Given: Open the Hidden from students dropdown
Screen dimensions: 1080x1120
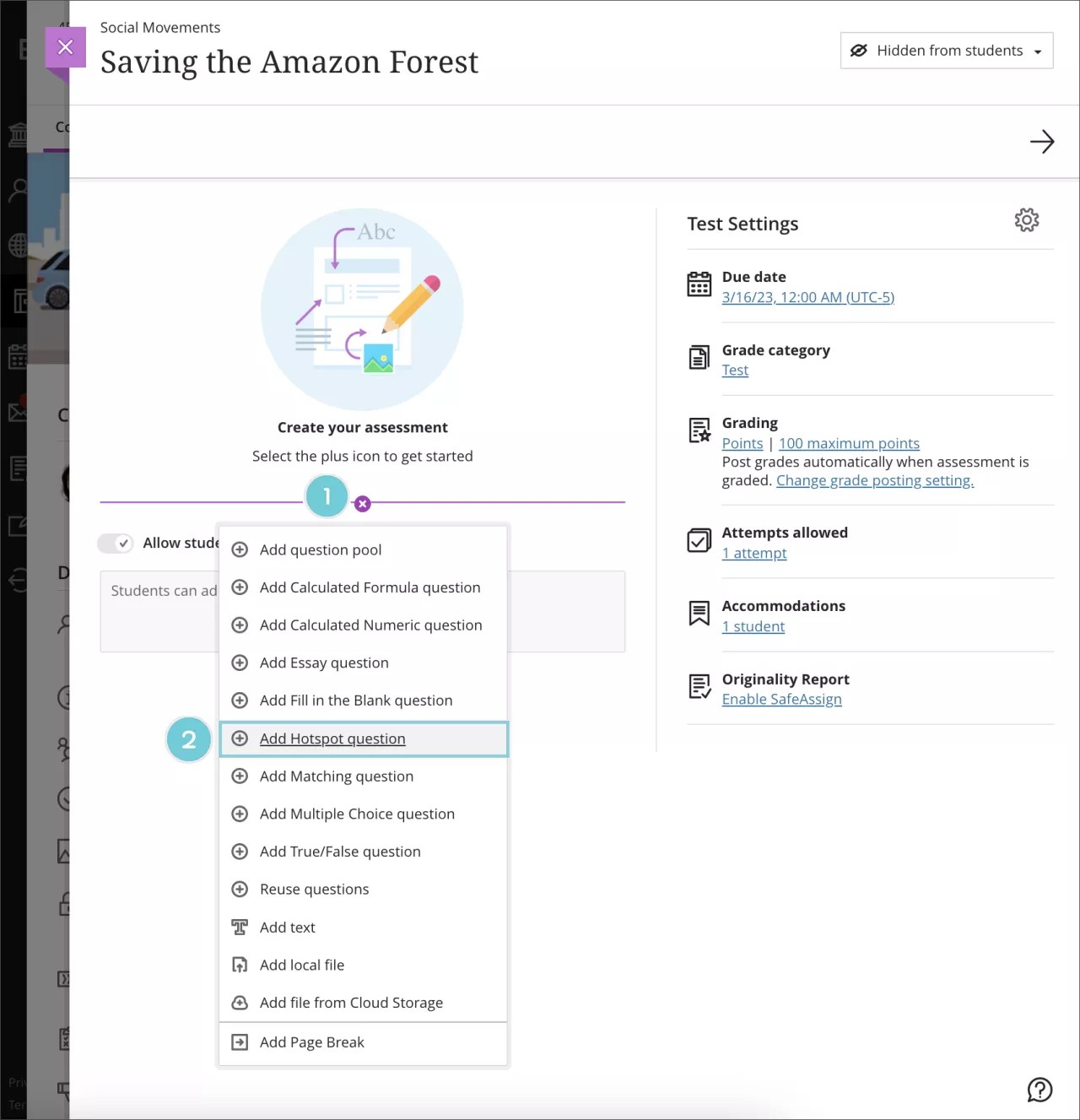Looking at the screenshot, I should click(x=946, y=51).
